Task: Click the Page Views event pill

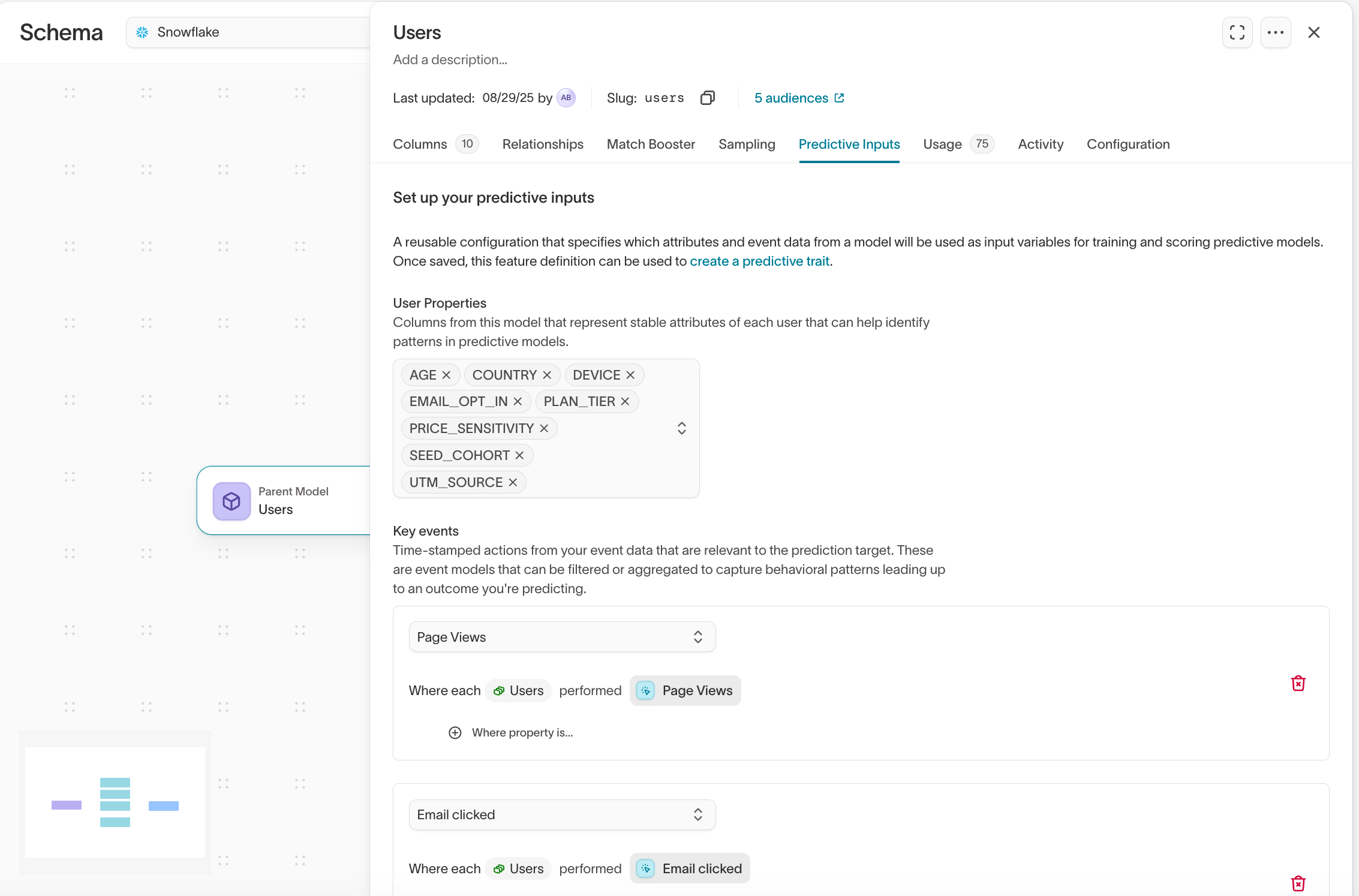Action: pyautogui.click(x=685, y=690)
